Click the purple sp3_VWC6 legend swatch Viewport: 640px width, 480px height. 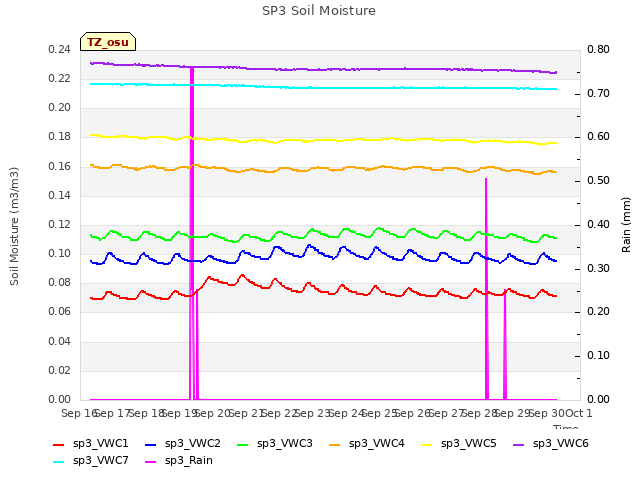pos(519,444)
